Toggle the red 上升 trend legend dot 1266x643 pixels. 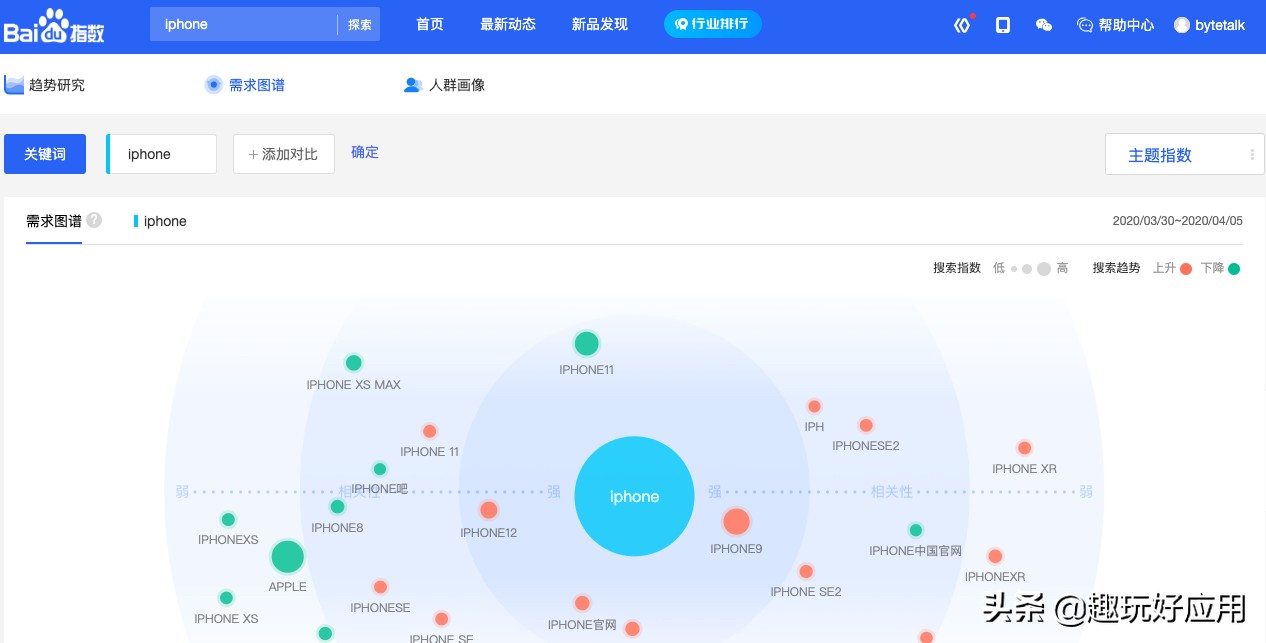[1186, 268]
